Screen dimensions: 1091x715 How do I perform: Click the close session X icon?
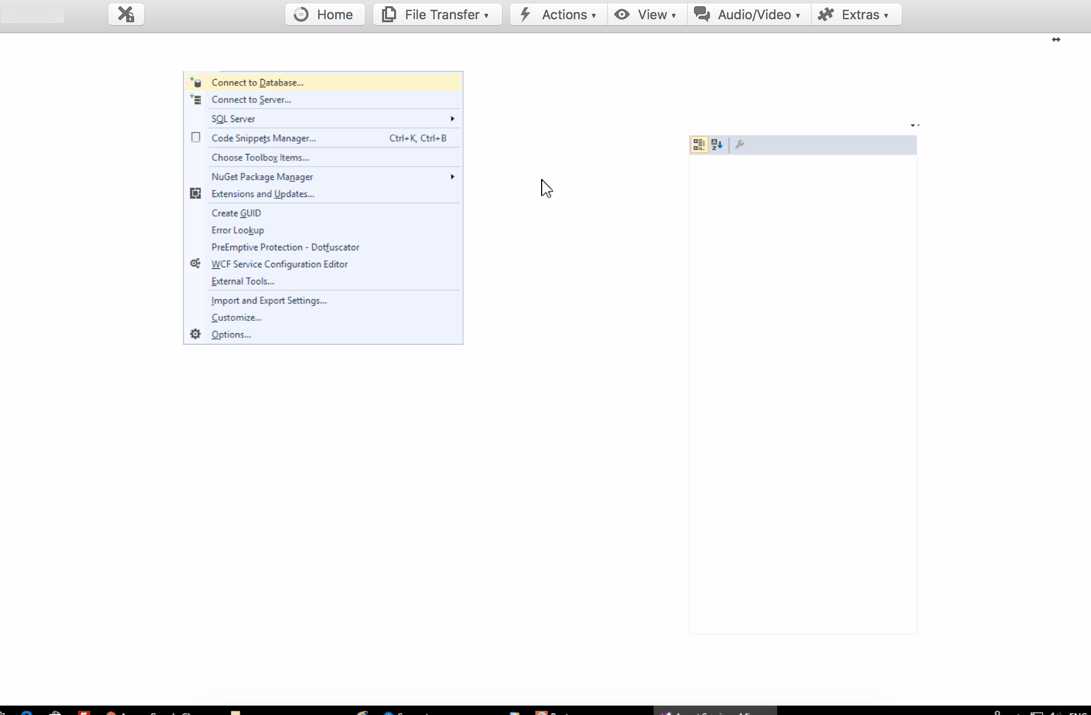click(x=126, y=14)
